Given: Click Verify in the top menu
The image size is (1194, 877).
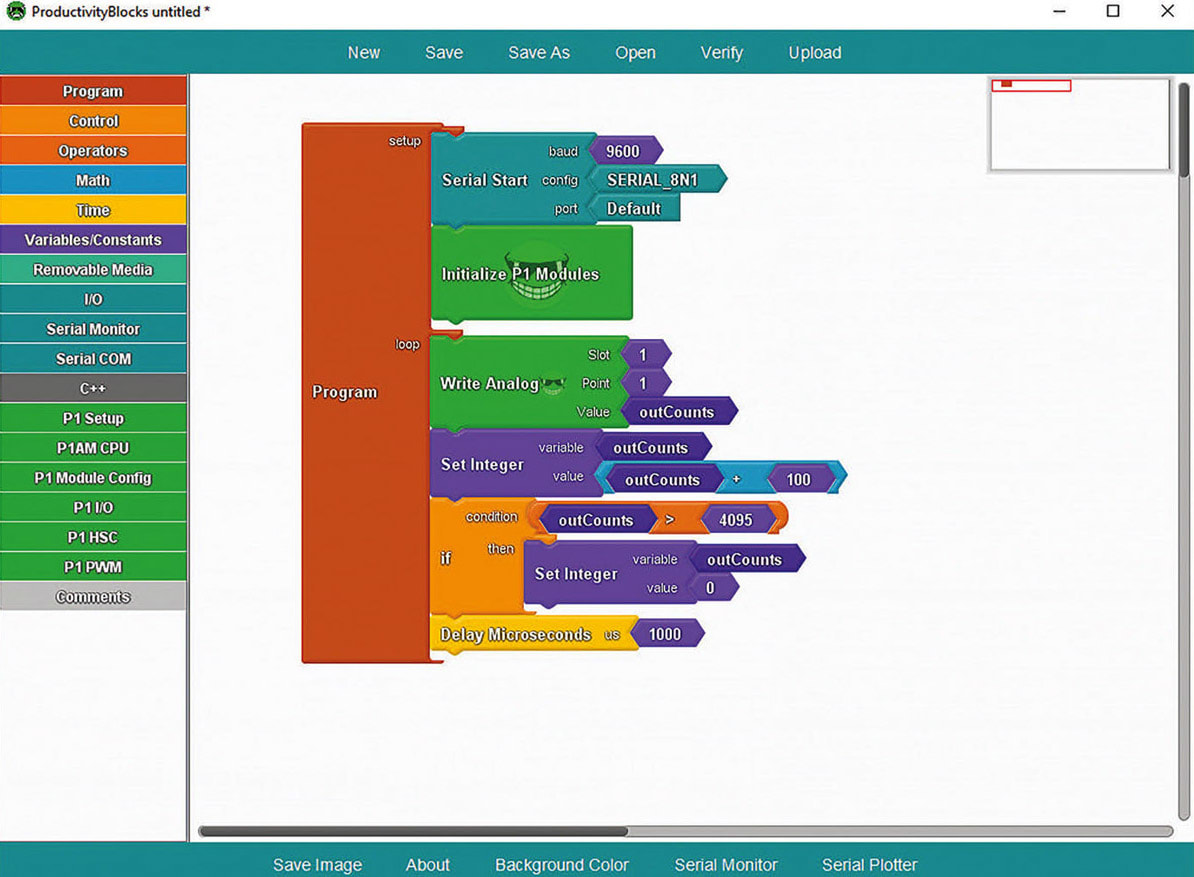Looking at the screenshot, I should 721,53.
